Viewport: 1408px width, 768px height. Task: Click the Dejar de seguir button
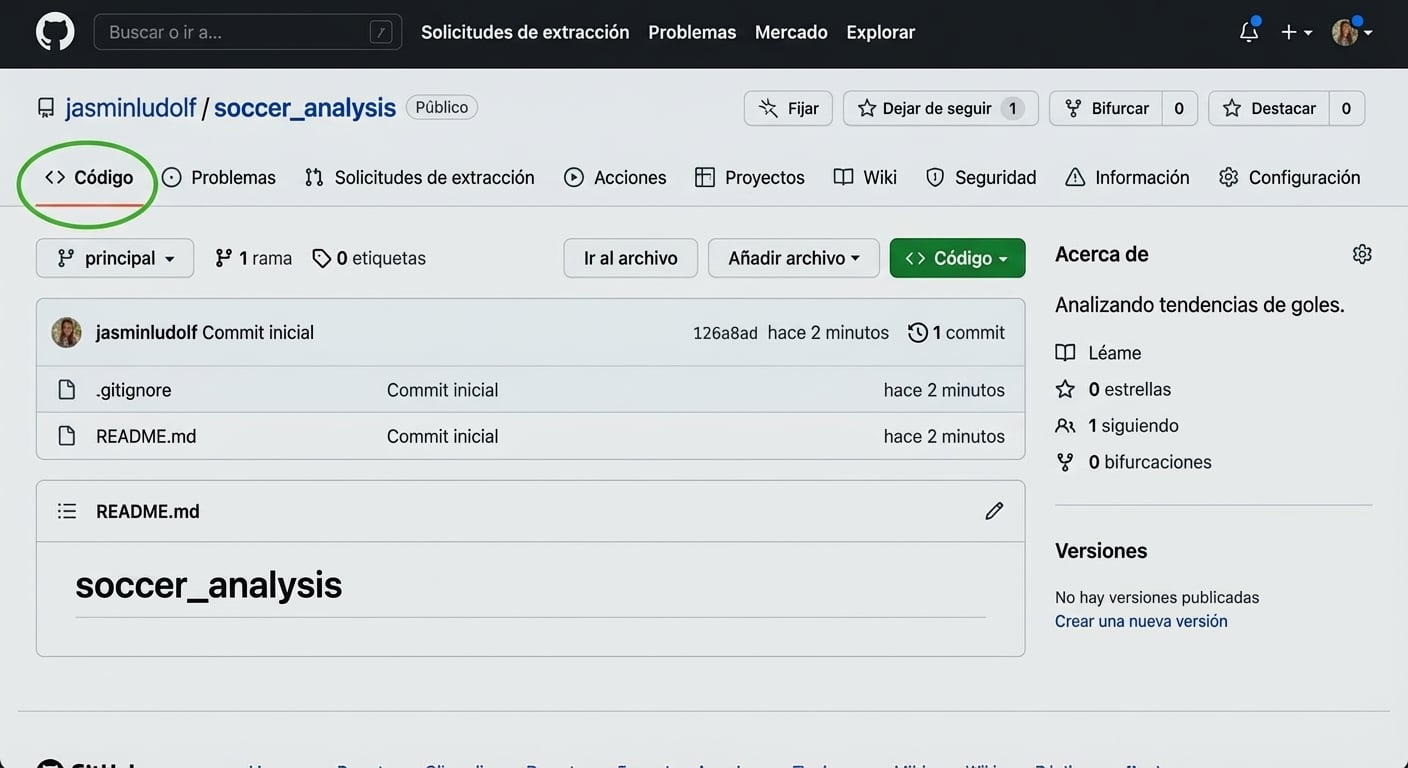click(x=941, y=108)
